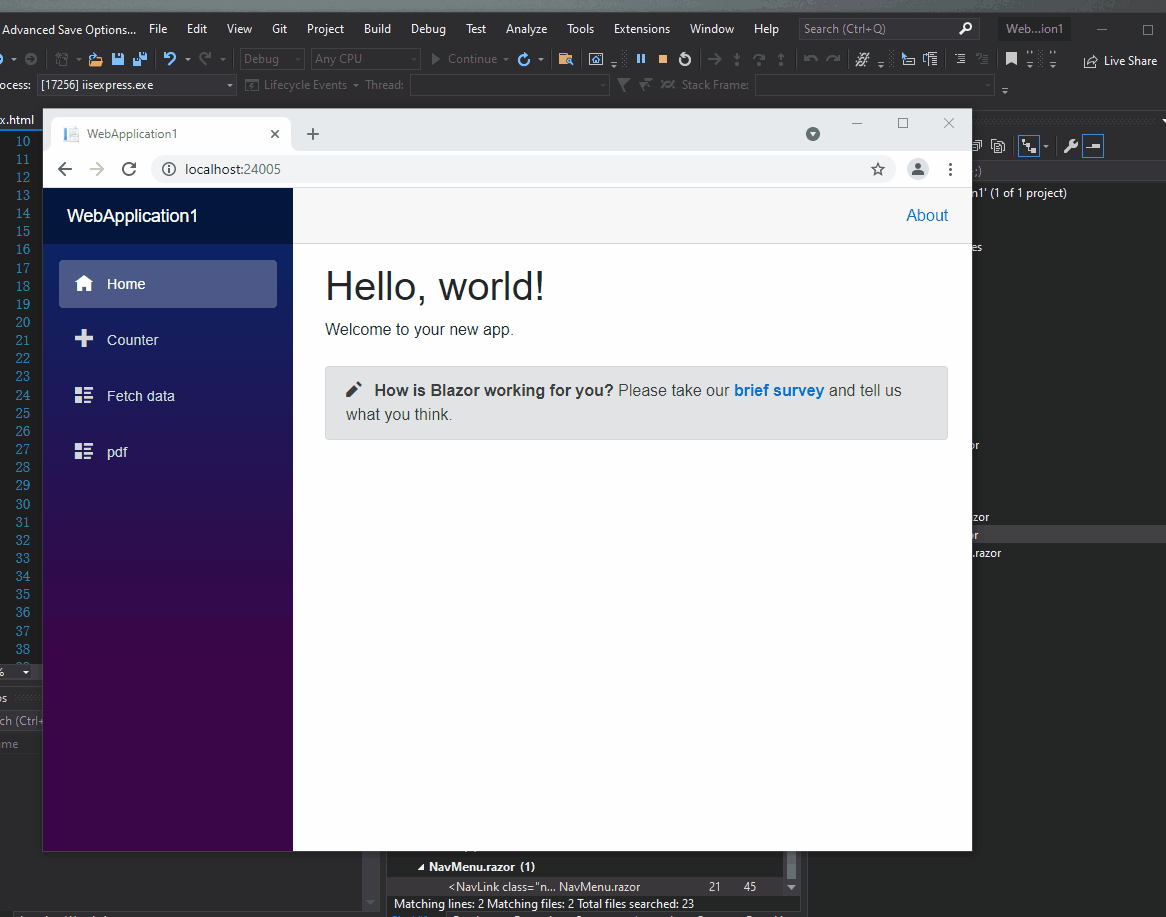Screen dimensions: 1166x917
Task: Close the WebApplication1 browser tab
Action: click(274, 134)
